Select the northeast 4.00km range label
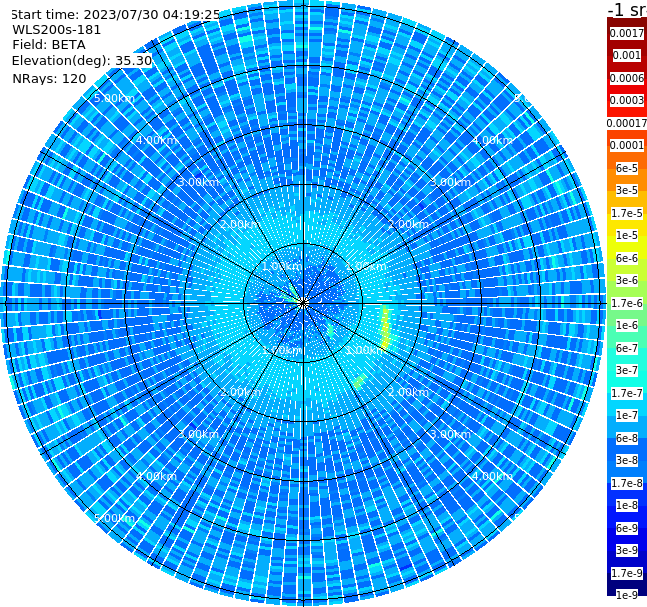The image size is (647, 607). (x=492, y=140)
